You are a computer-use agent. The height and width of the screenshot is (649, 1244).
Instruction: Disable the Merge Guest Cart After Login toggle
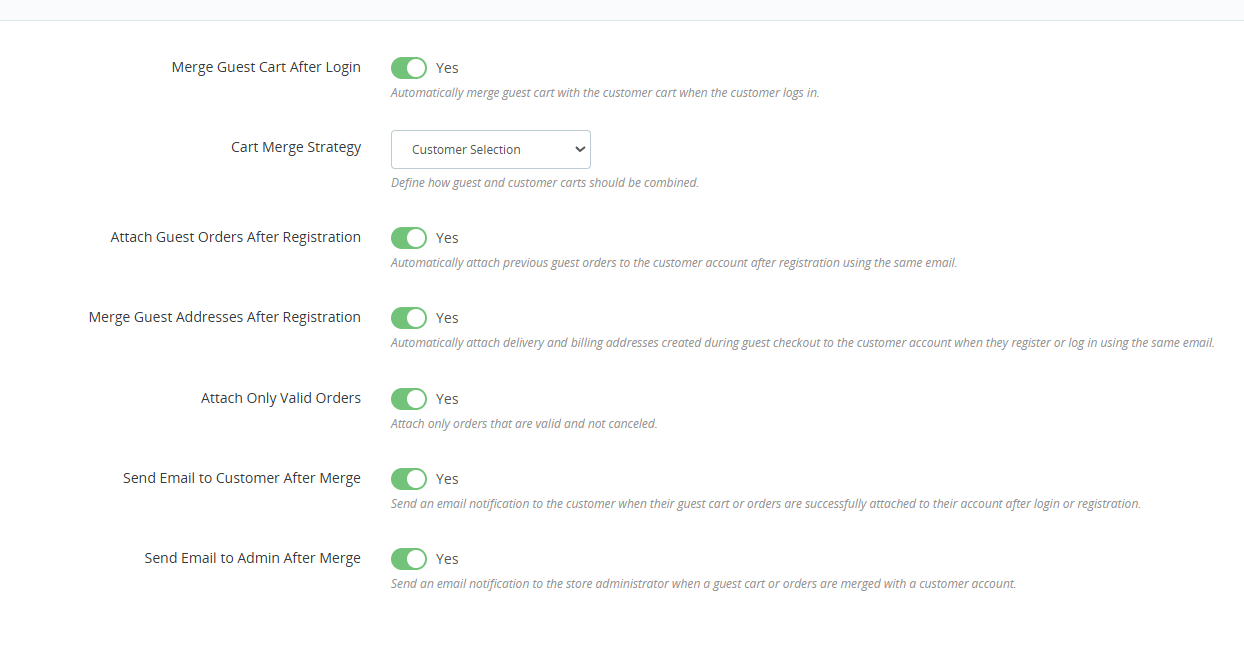pyautogui.click(x=409, y=68)
